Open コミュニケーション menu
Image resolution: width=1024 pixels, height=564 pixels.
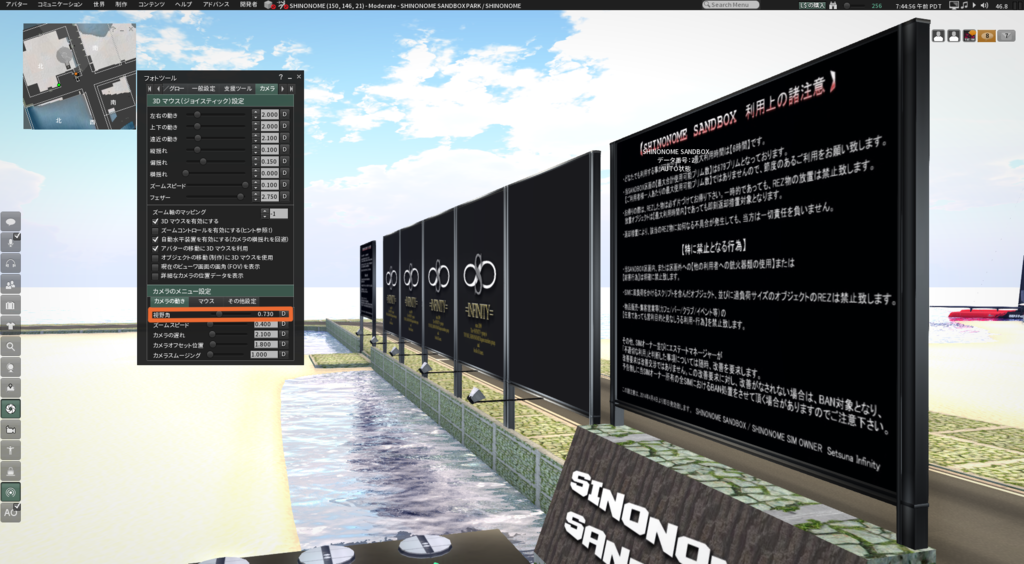pos(59,5)
